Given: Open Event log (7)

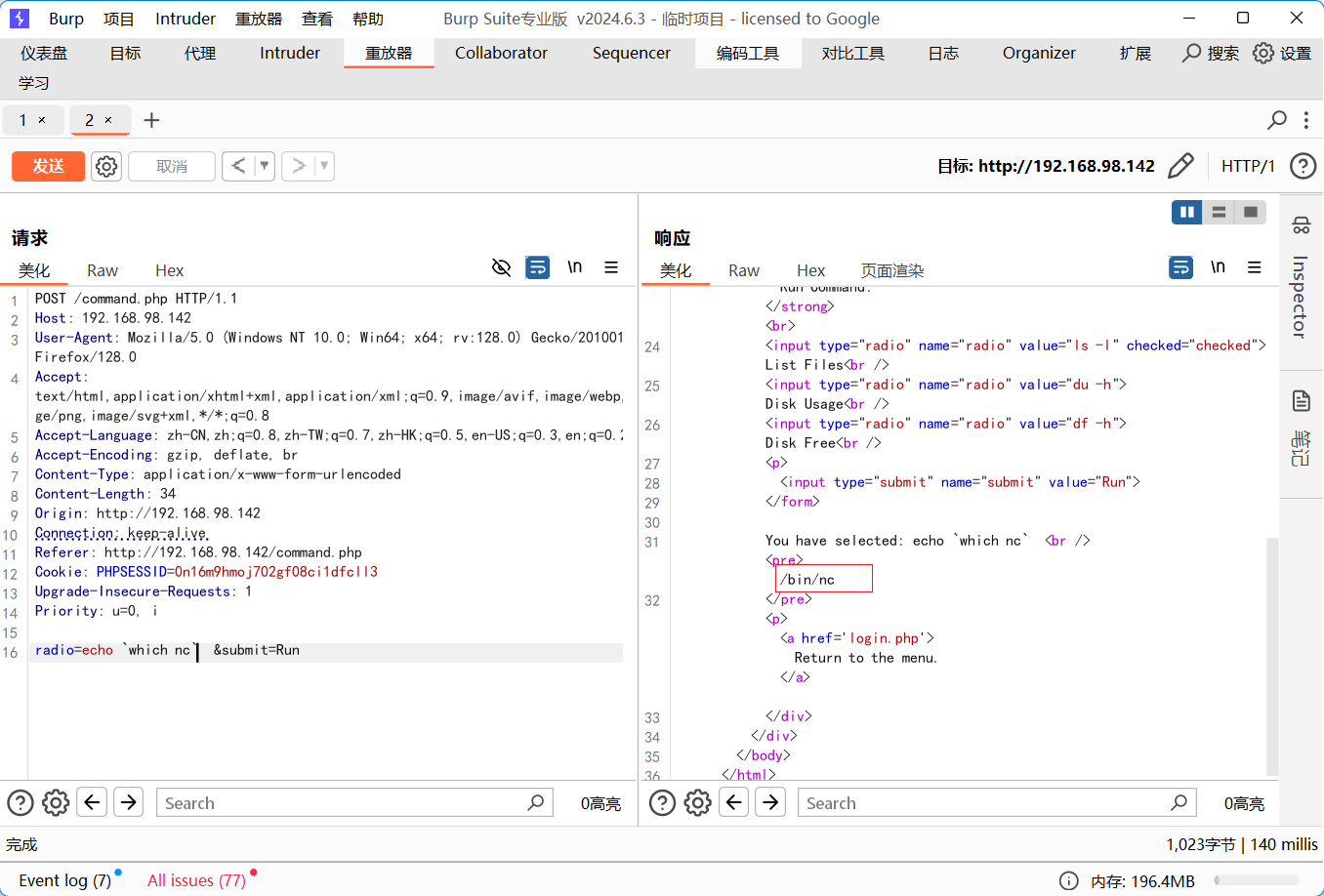Looking at the screenshot, I should 64,880.
